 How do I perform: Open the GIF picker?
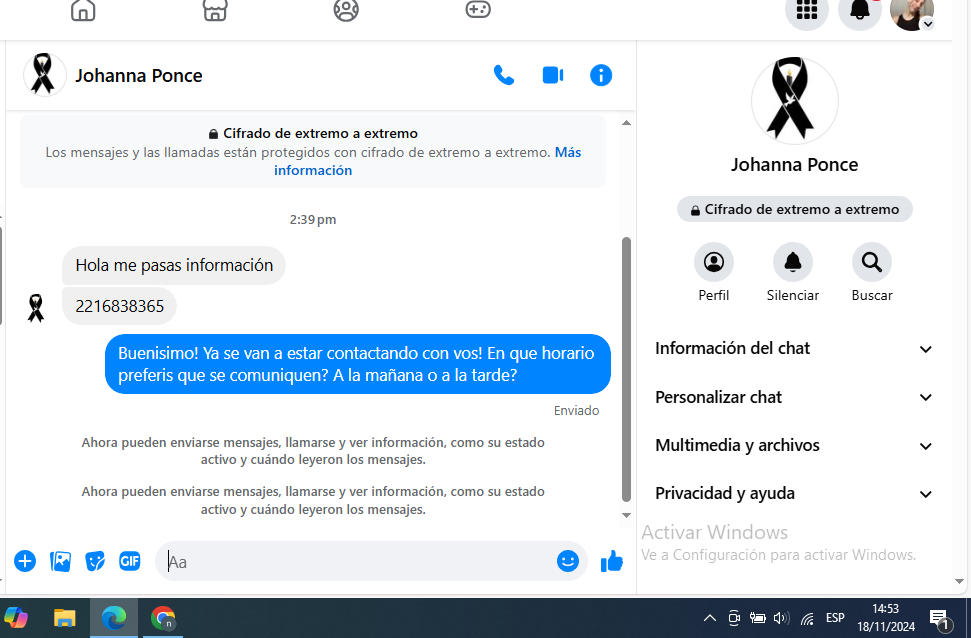pos(130,561)
